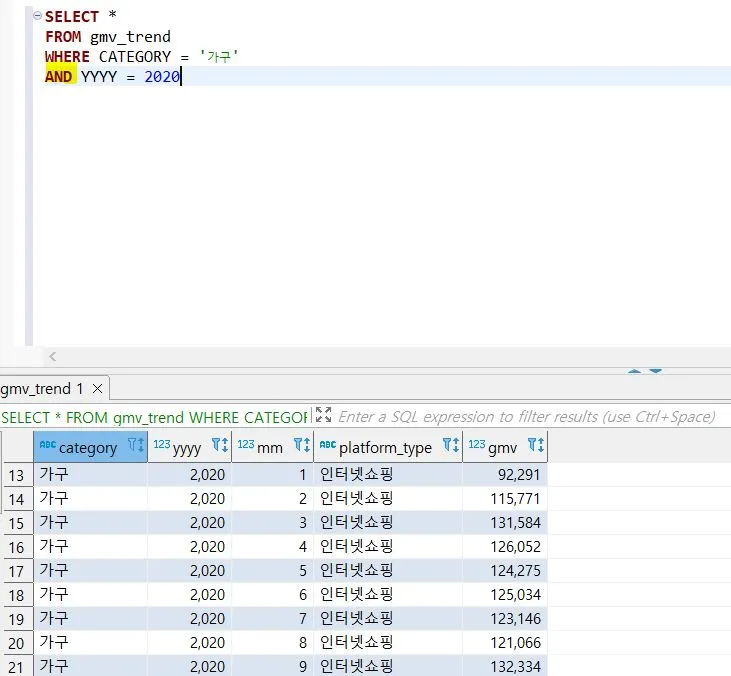Click the ABC type icon of category column
The height and width of the screenshot is (676, 731).
tap(48, 444)
